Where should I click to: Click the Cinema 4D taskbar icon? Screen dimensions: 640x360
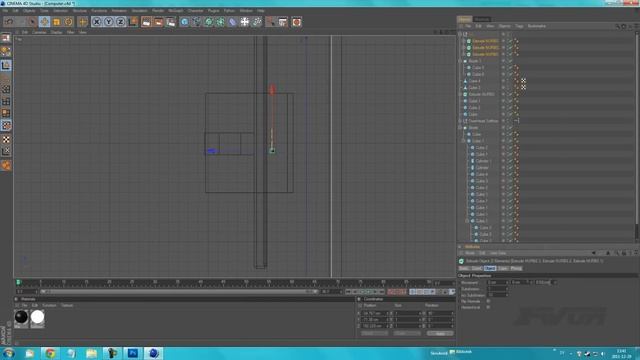coord(153,353)
